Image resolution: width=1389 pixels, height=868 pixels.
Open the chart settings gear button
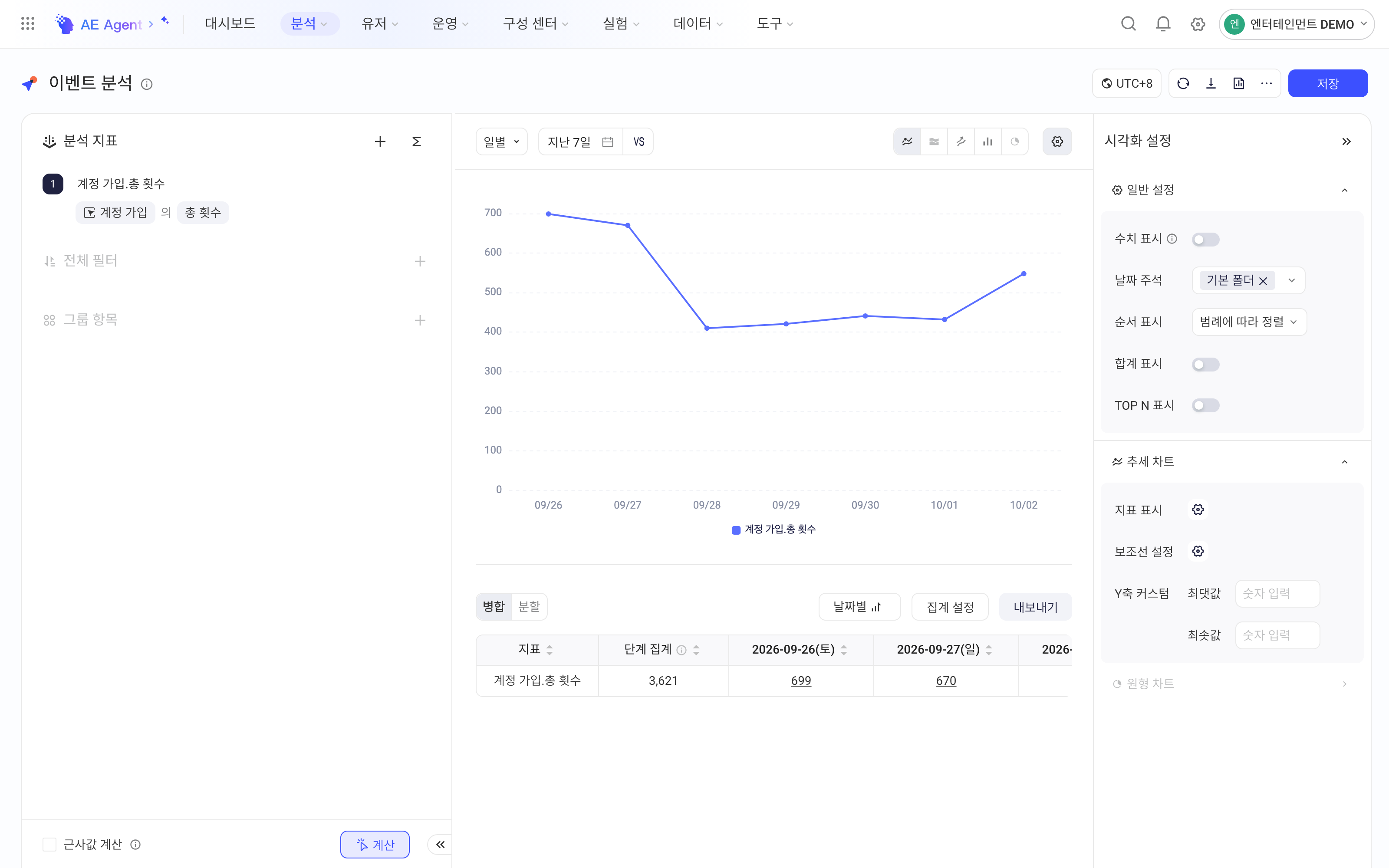1057,142
